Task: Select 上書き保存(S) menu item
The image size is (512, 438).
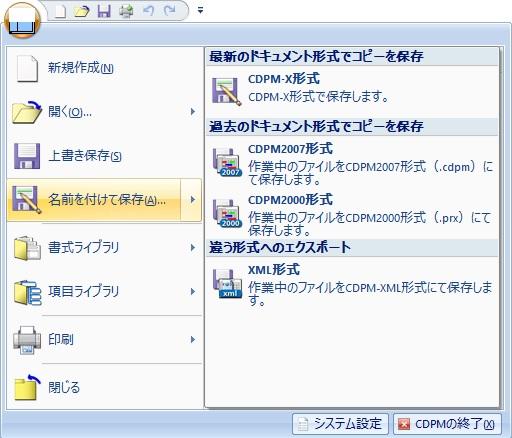Action: coord(104,156)
